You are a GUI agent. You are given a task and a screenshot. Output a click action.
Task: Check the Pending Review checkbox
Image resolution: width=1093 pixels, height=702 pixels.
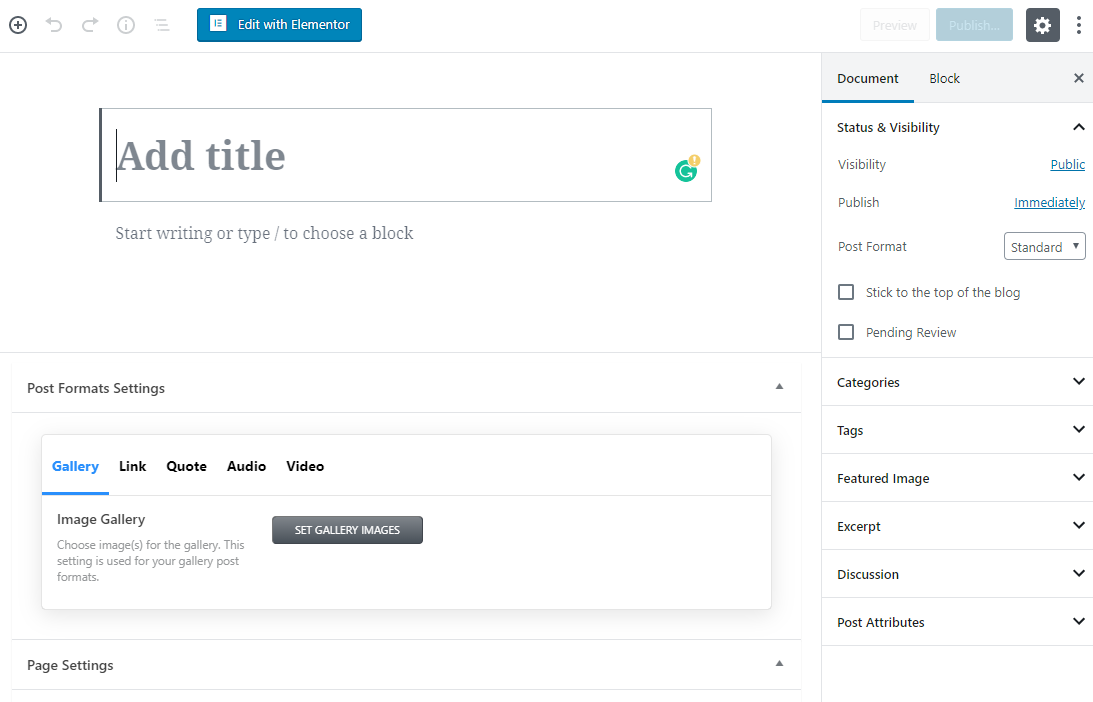click(x=846, y=332)
